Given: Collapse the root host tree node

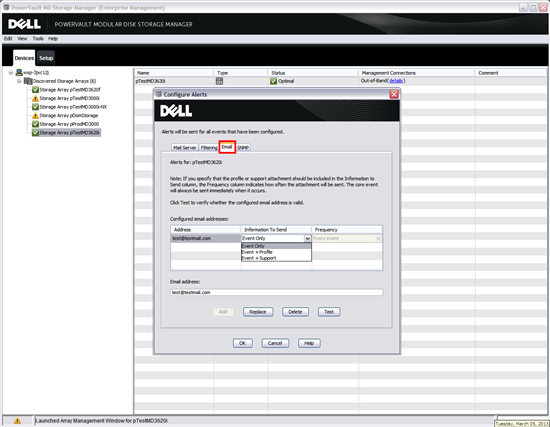Looking at the screenshot, I should (11, 73).
